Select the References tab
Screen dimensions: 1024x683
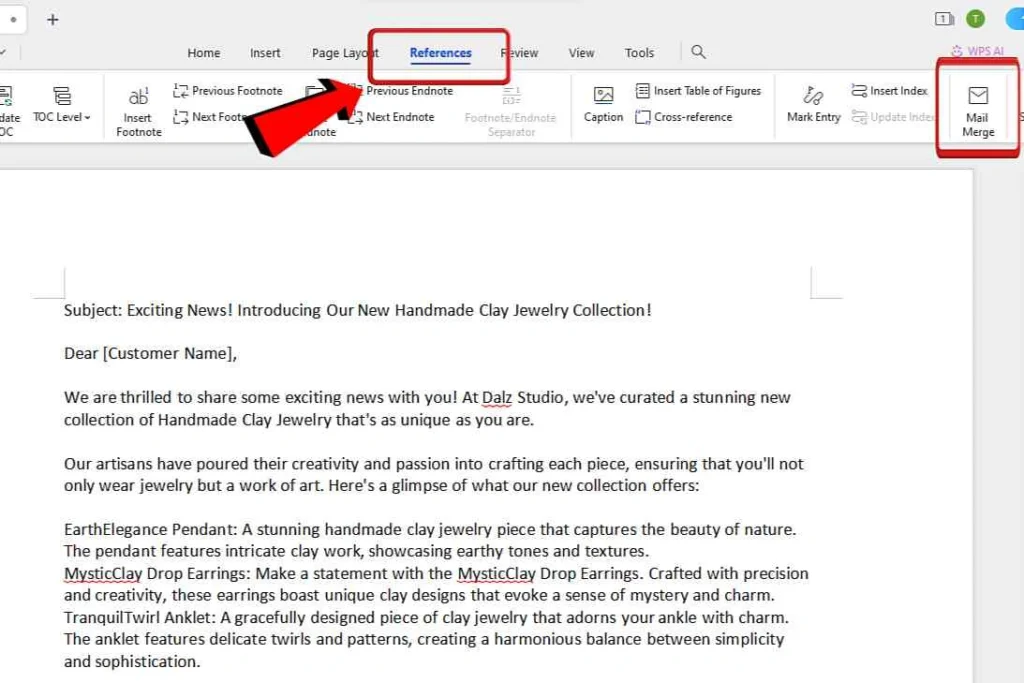point(440,53)
